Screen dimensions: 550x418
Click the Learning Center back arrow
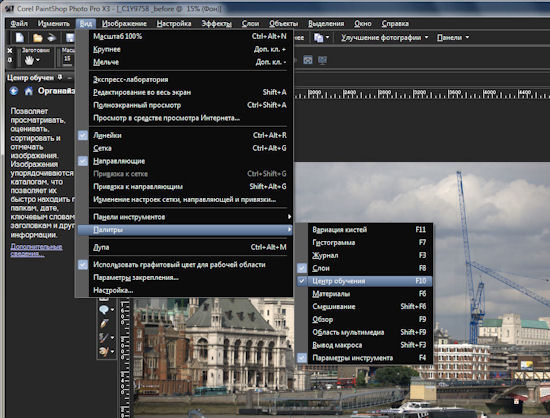pyautogui.click(x=14, y=91)
